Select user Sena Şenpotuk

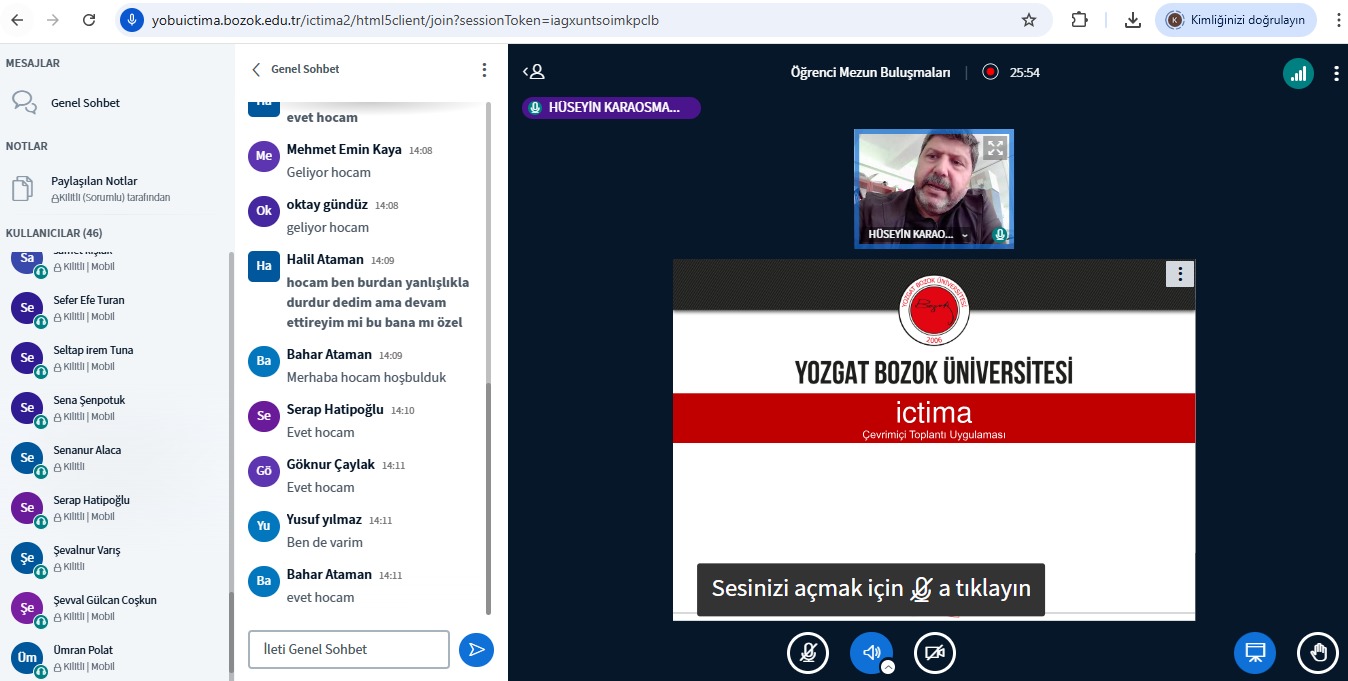pyautogui.click(x=116, y=407)
